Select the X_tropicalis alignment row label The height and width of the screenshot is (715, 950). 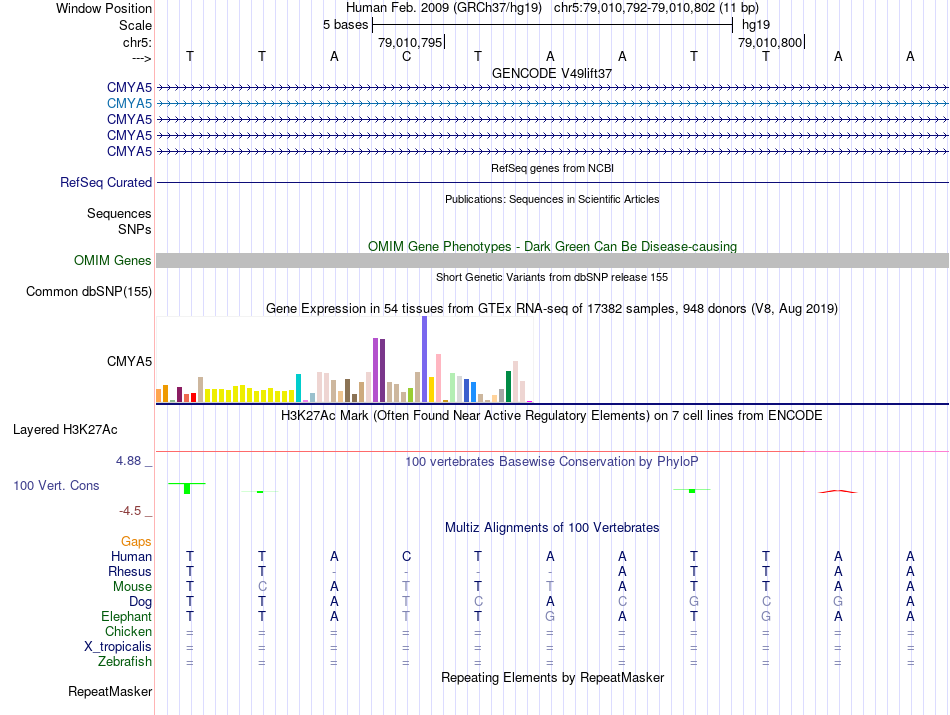[118, 647]
